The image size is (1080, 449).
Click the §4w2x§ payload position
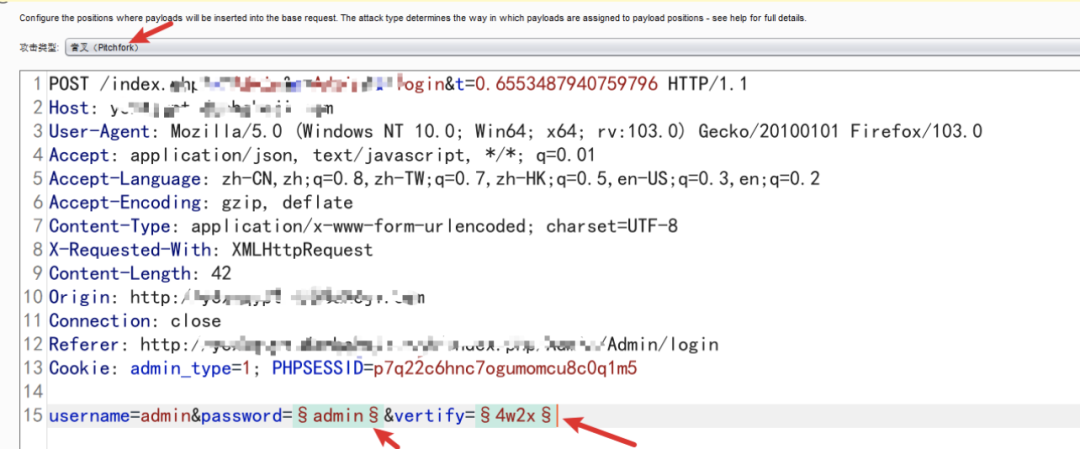(x=515, y=416)
